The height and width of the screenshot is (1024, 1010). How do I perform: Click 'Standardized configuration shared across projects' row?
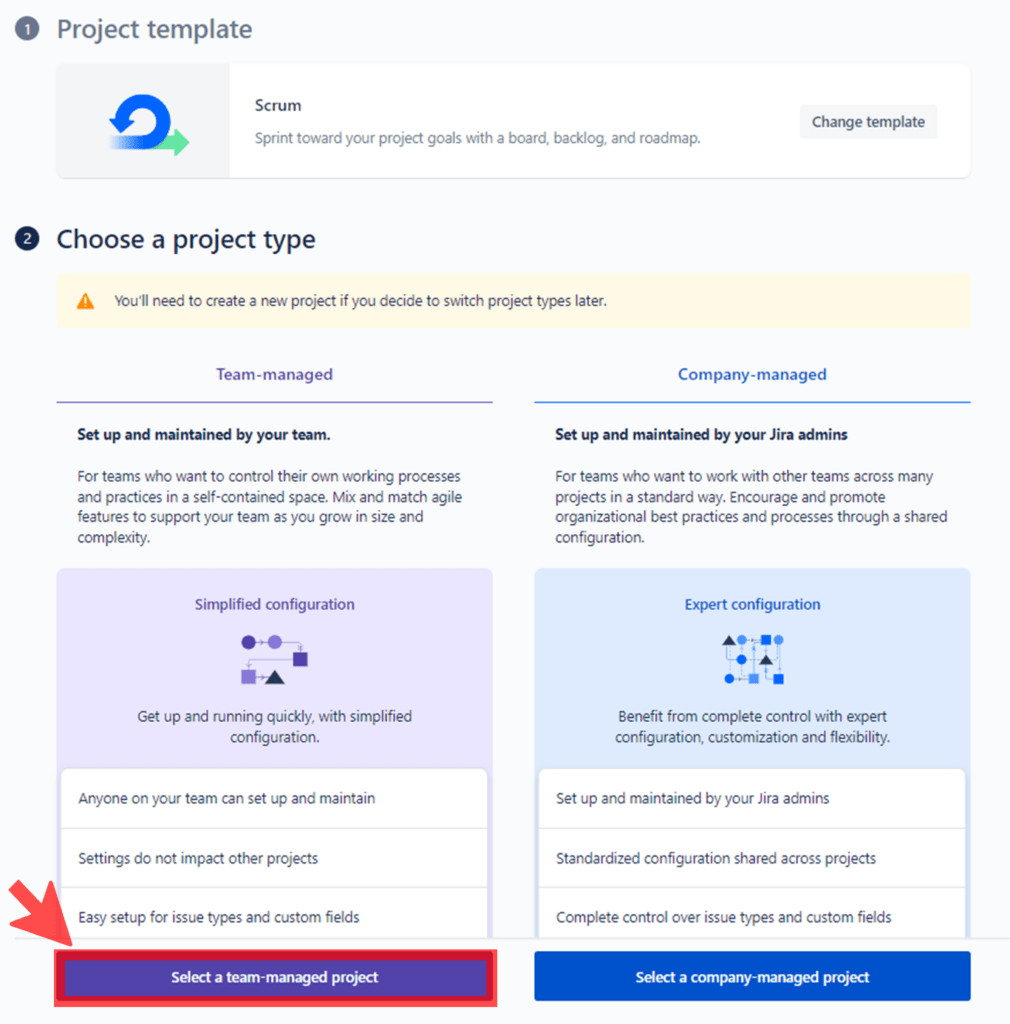[x=752, y=858]
